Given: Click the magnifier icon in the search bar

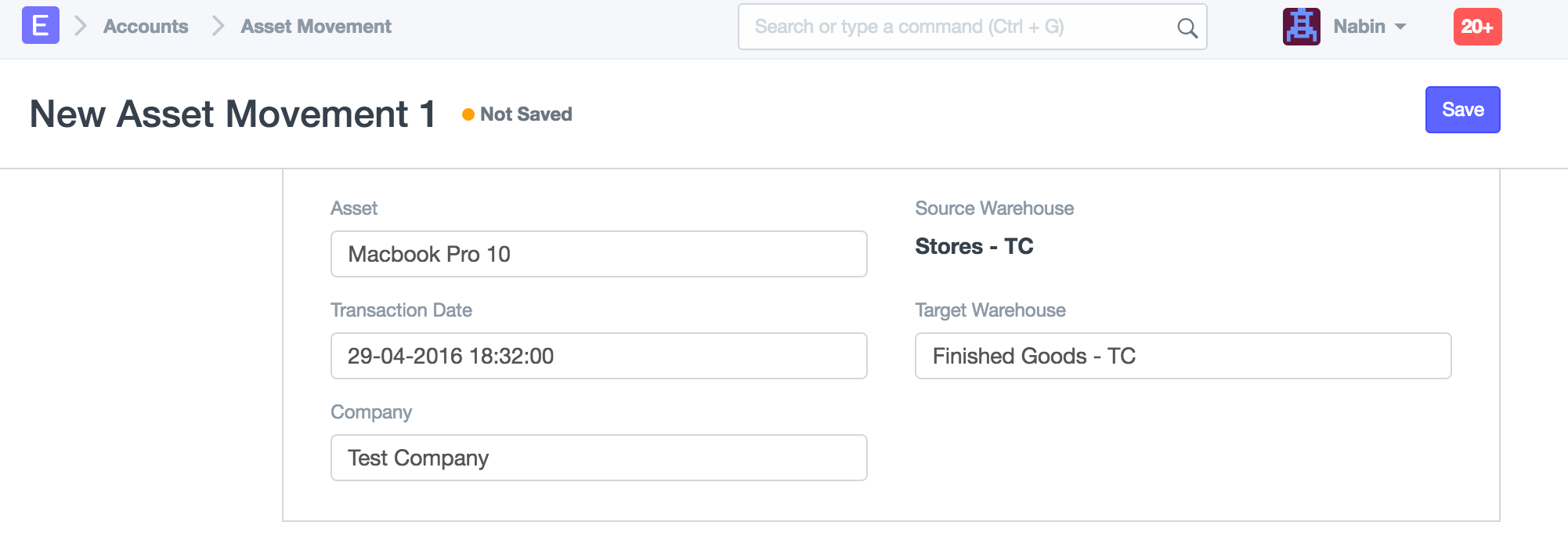Looking at the screenshot, I should pos(1187,28).
